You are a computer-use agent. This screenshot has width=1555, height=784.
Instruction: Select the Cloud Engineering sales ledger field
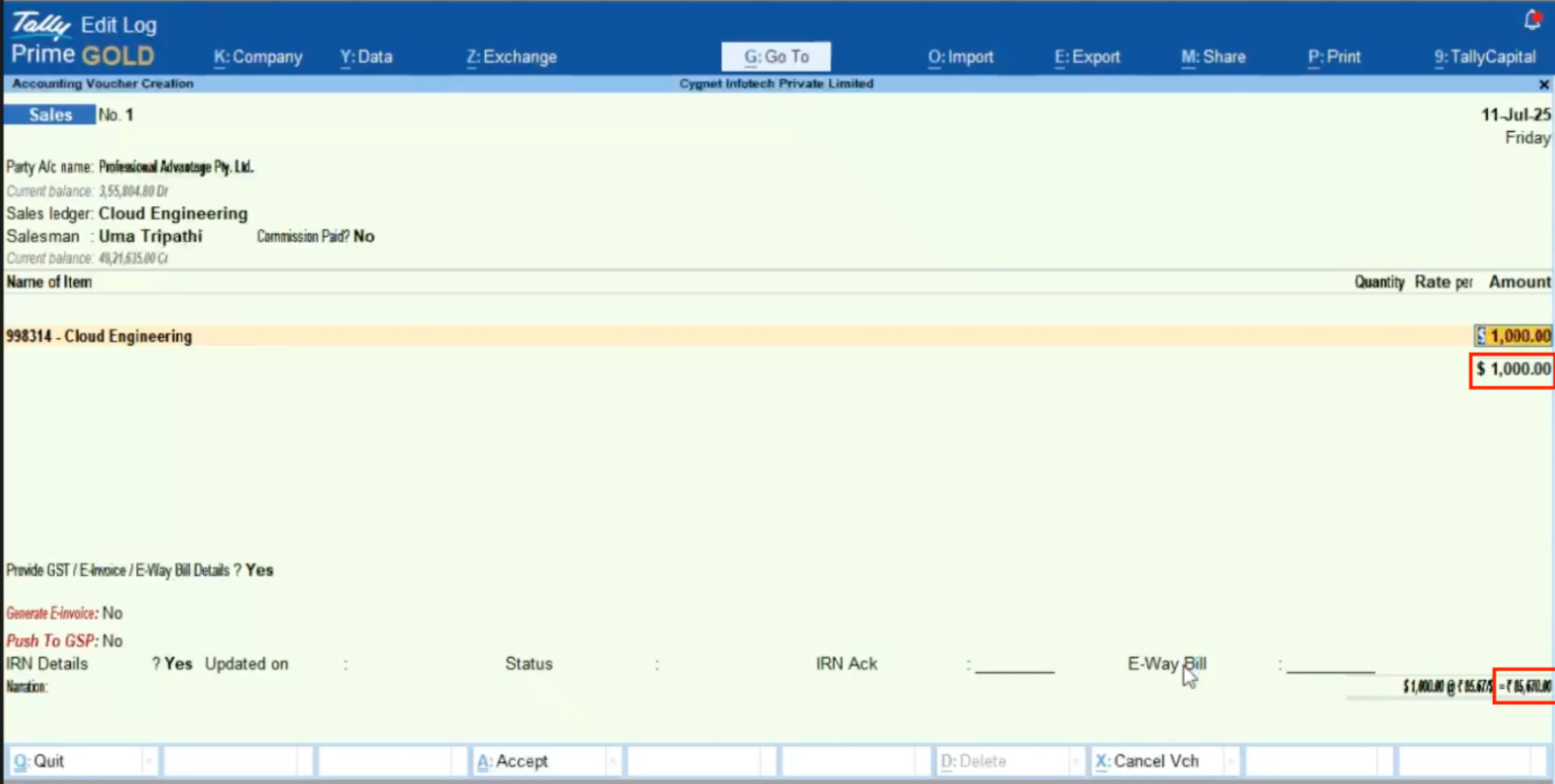pos(173,213)
